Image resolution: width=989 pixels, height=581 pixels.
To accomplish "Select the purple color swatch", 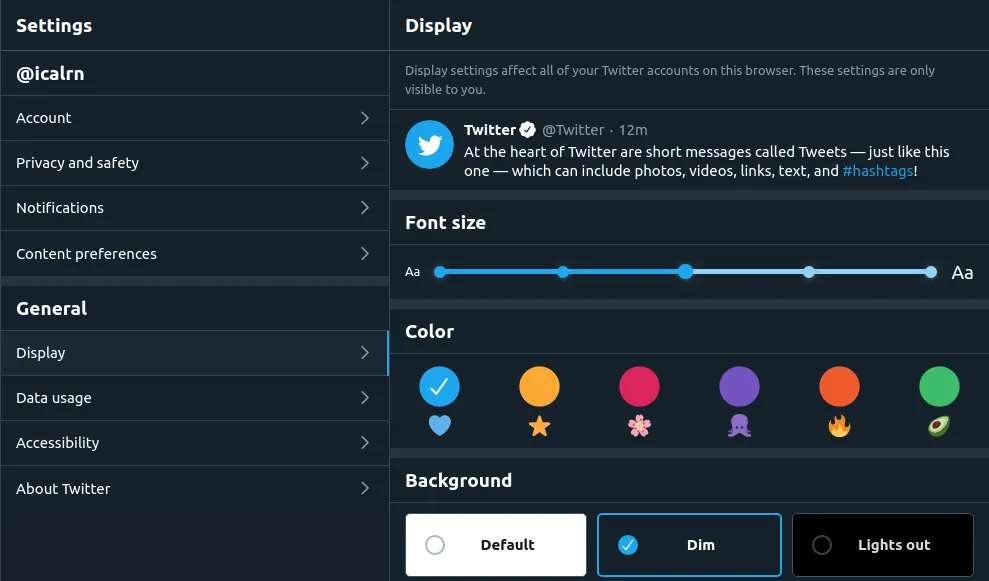I will click(739, 386).
